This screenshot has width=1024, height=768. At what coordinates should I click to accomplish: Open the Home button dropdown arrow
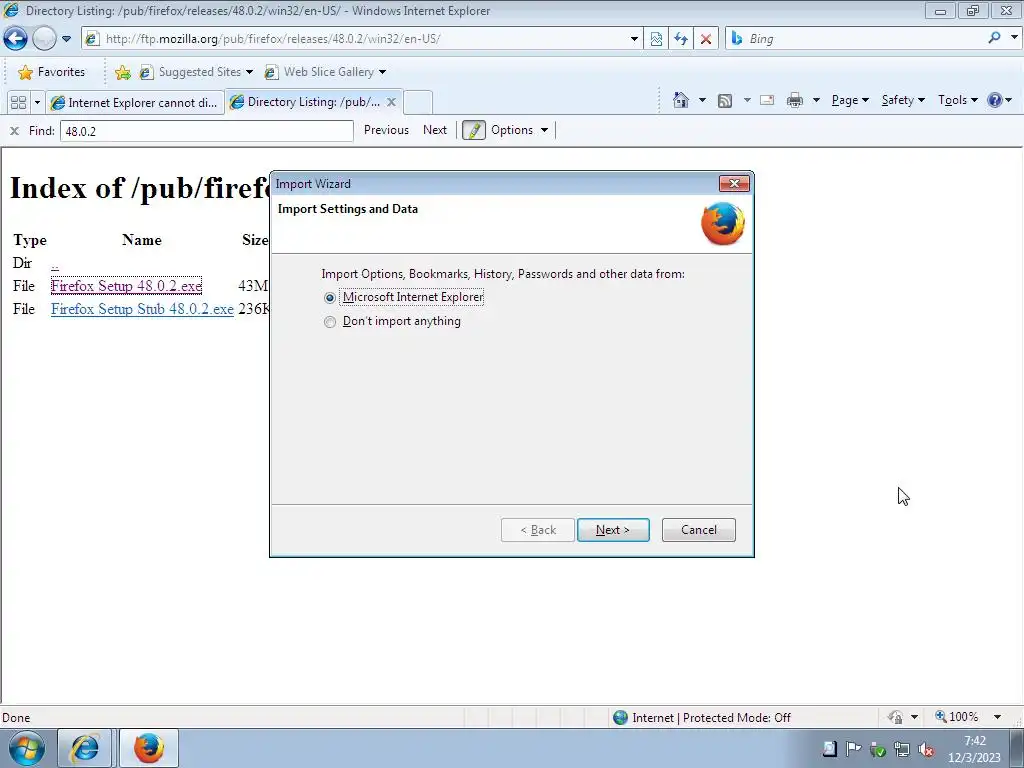[702, 100]
